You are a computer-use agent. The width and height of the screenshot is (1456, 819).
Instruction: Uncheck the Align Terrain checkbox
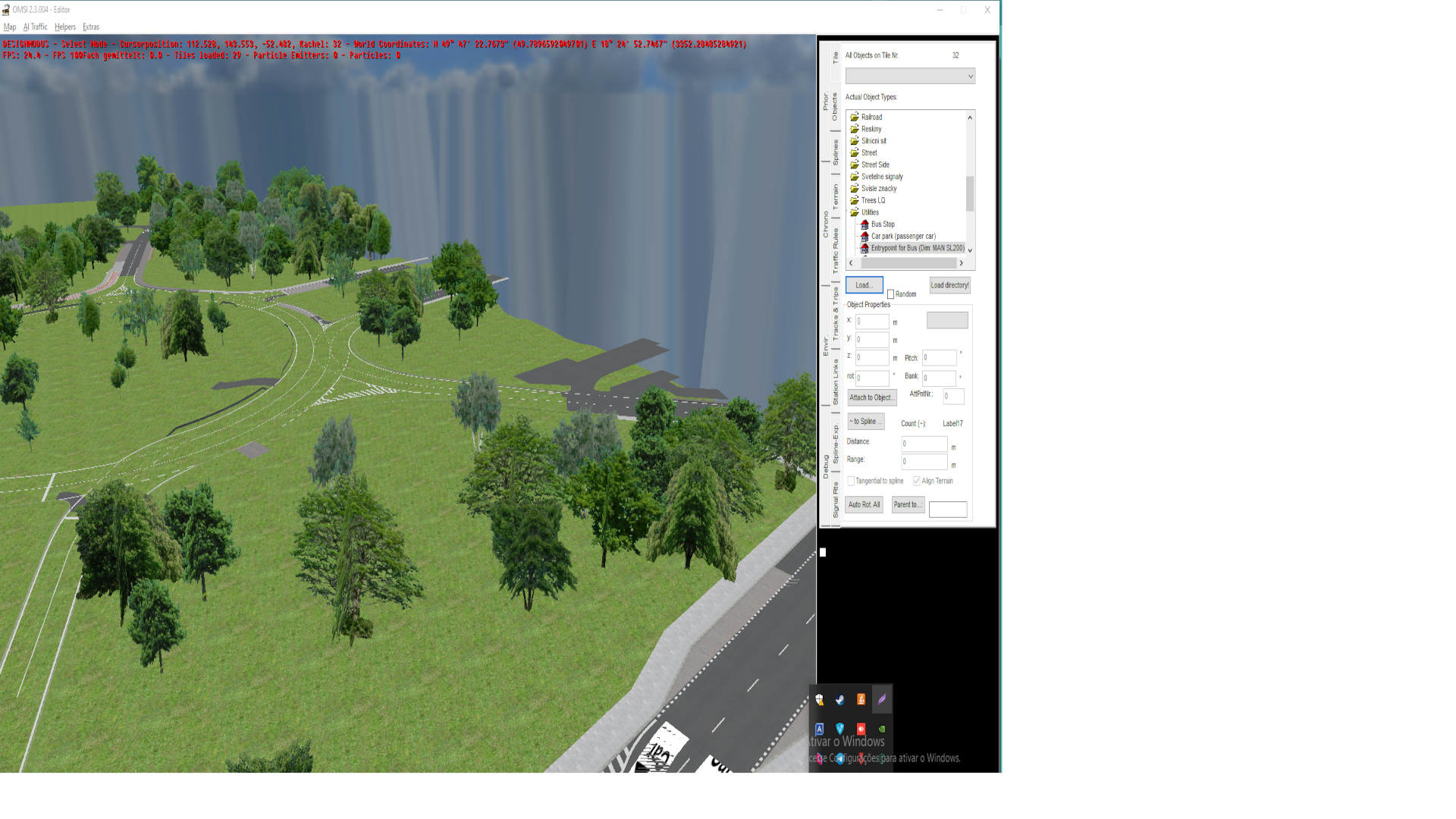click(x=917, y=481)
